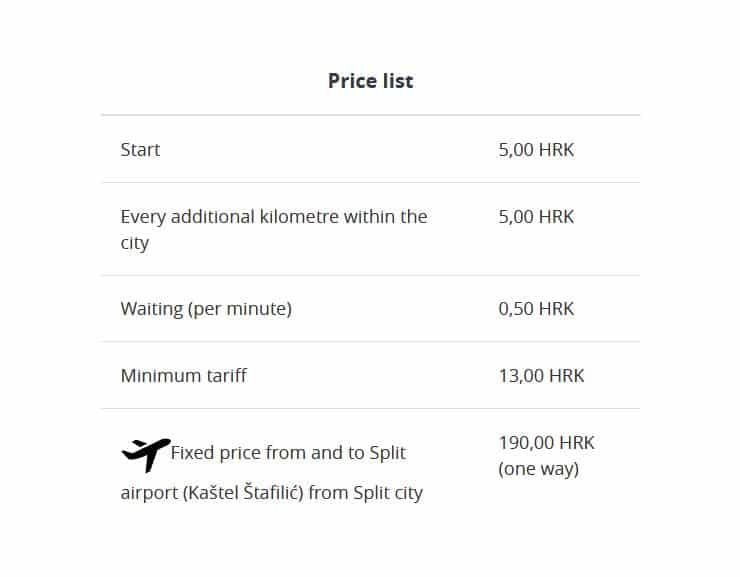Screen dimensions: 740x577
Task: Click the Price list heading
Action: [x=370, y=81]
